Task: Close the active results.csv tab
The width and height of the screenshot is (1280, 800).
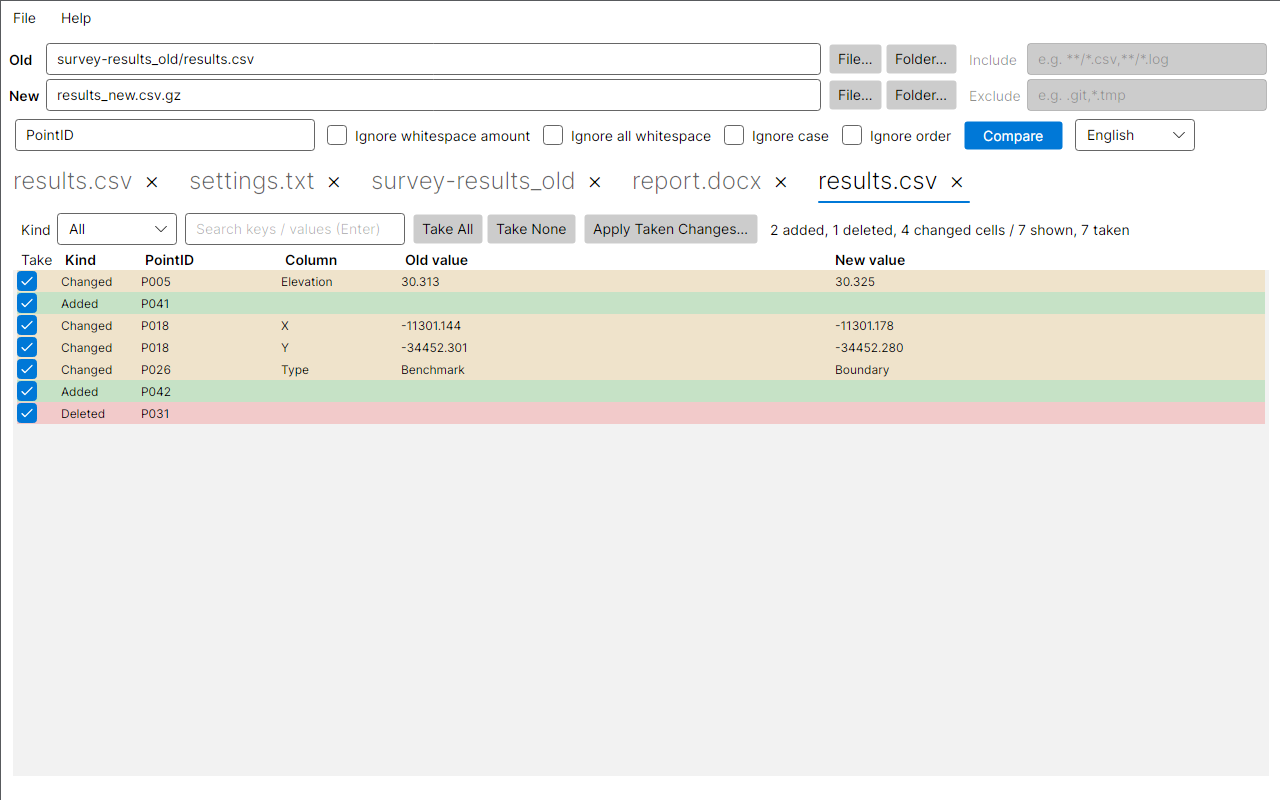Action: pos(957,182)
